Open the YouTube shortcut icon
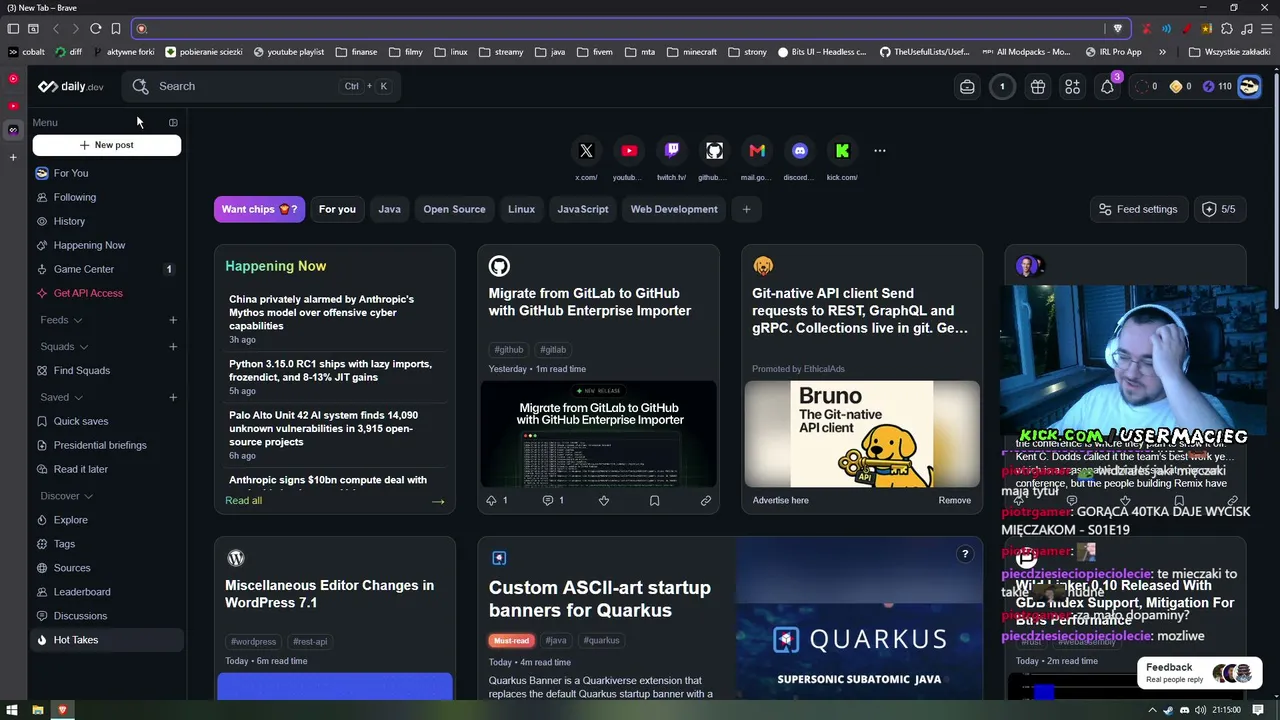The width and height of the screenshot is (1280, 720). click(629, 151)
